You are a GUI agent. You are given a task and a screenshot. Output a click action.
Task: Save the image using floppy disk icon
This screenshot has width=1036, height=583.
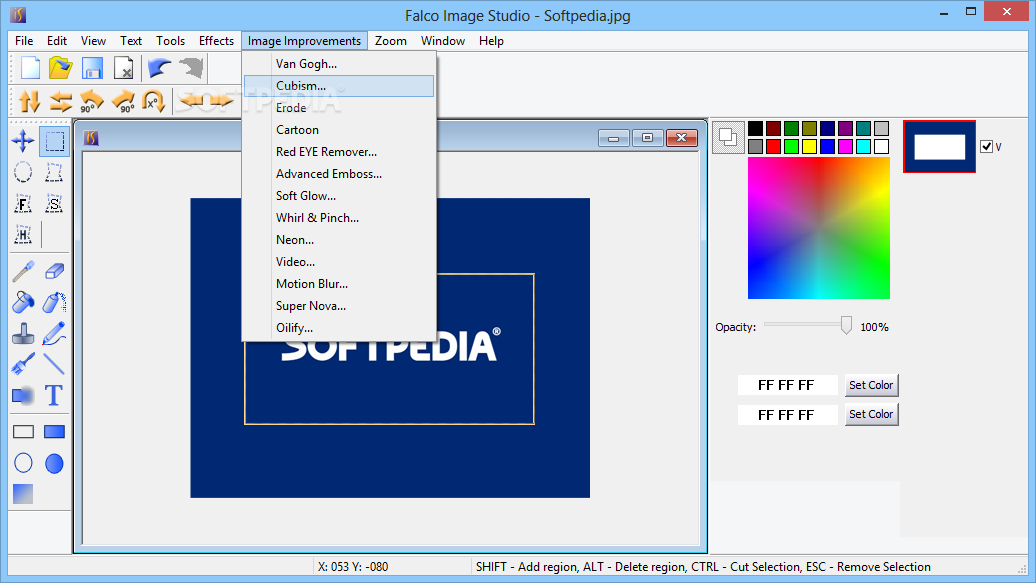(x=92, y=67)
